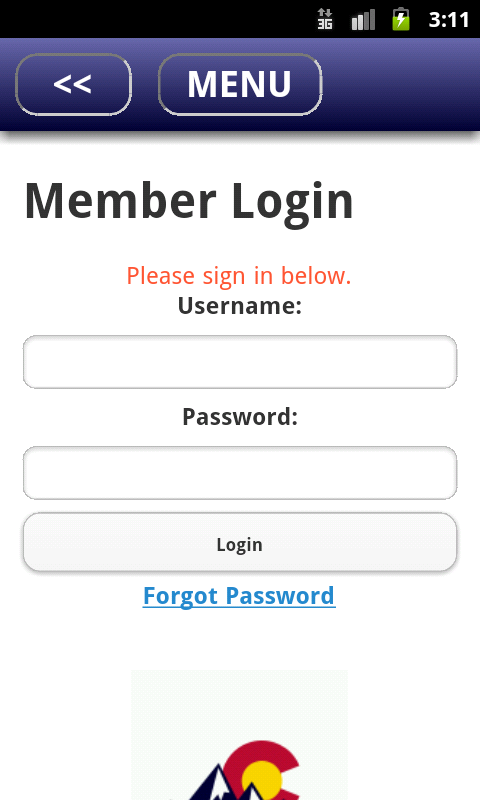This screenshot has width=480, height=800.
Task: Tap the 3G data network icon
Action: (x=325, y=19)
